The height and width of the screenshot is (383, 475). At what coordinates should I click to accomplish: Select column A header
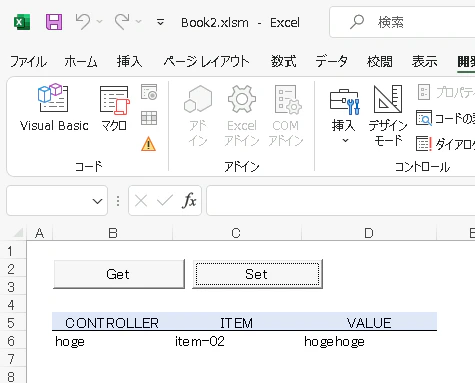pyautogui.click(x=40, y=233)
